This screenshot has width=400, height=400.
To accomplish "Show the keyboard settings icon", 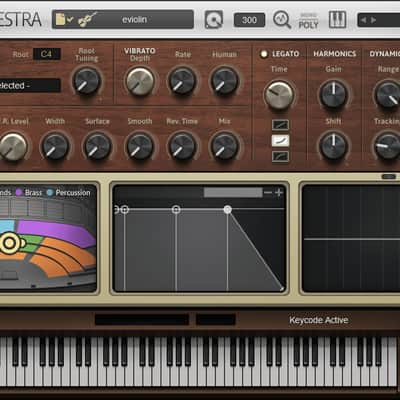I will (x=337, y=19).
